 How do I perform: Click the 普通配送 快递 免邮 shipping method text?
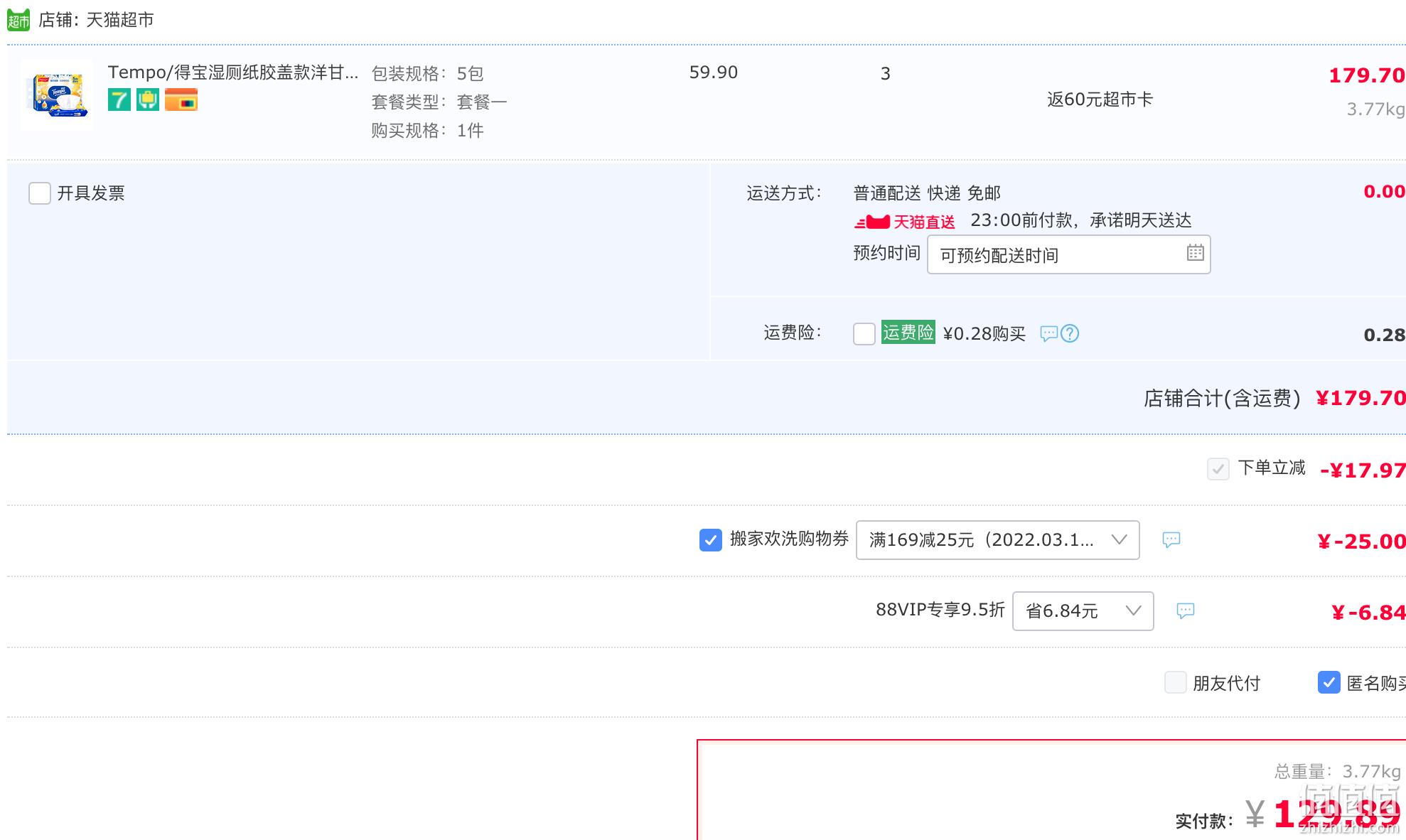coord(927,193)
